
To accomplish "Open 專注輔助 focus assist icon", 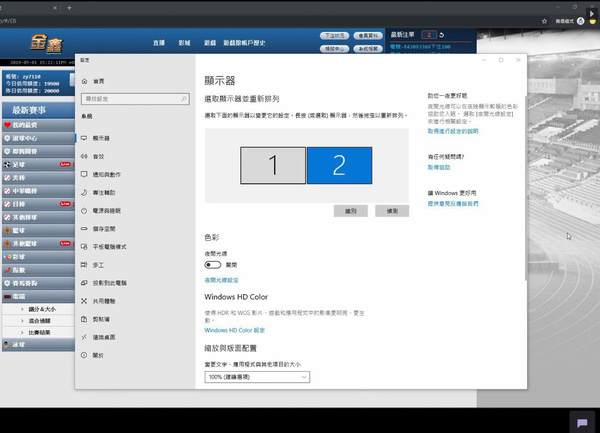I will 83,192.
